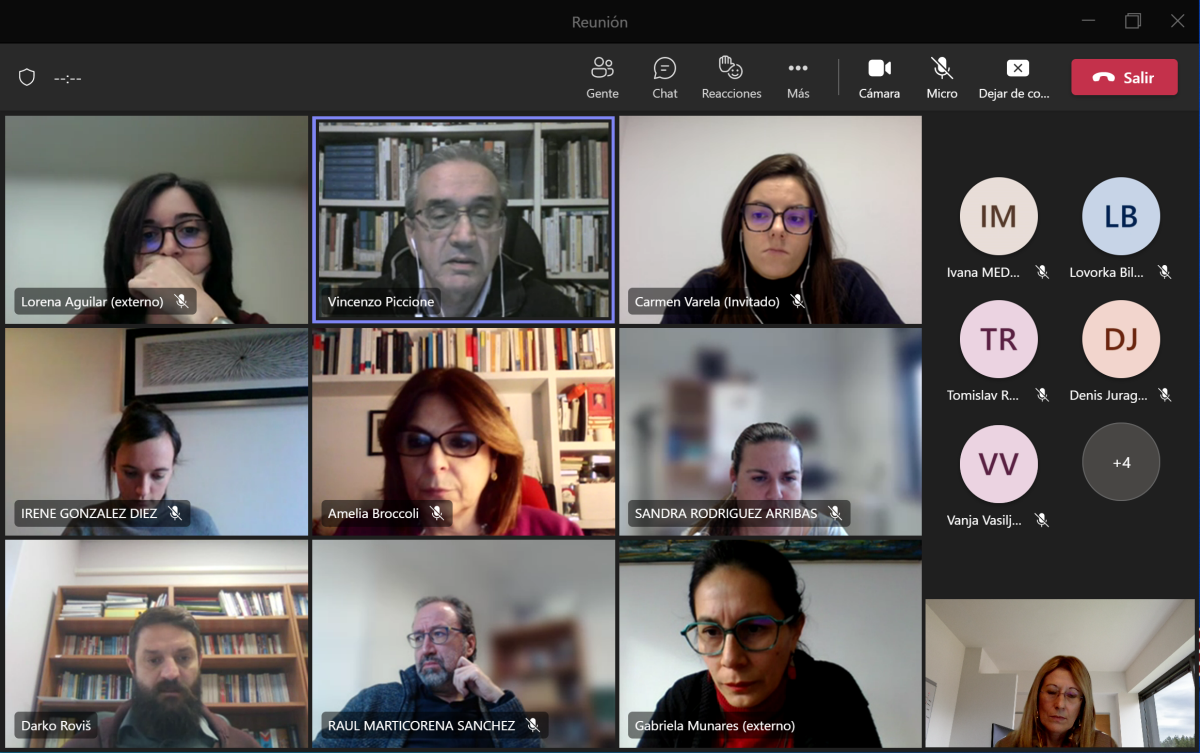Click the Darko Roviš name label
1200x753 pixels.
[56, 725]
